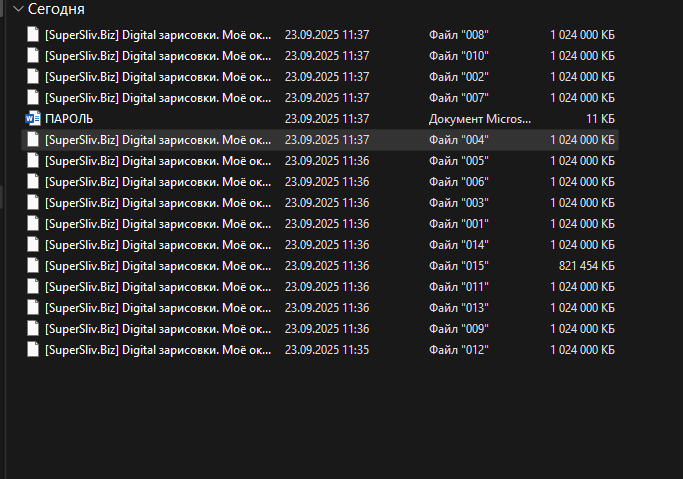The image size is (683, 479).
Task: Click the type cell Файл "003"
Action: [459, 203]
